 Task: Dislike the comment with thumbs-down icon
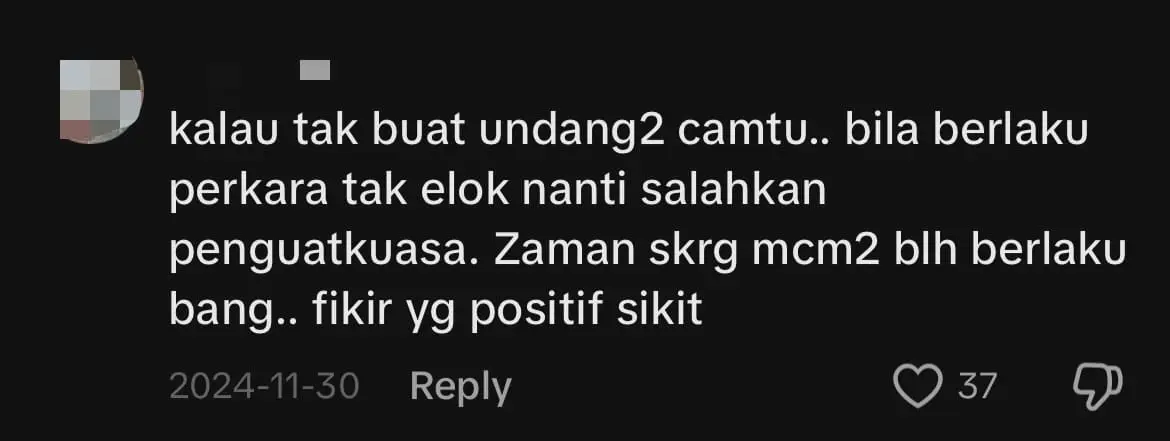(x=1097, y=387)
